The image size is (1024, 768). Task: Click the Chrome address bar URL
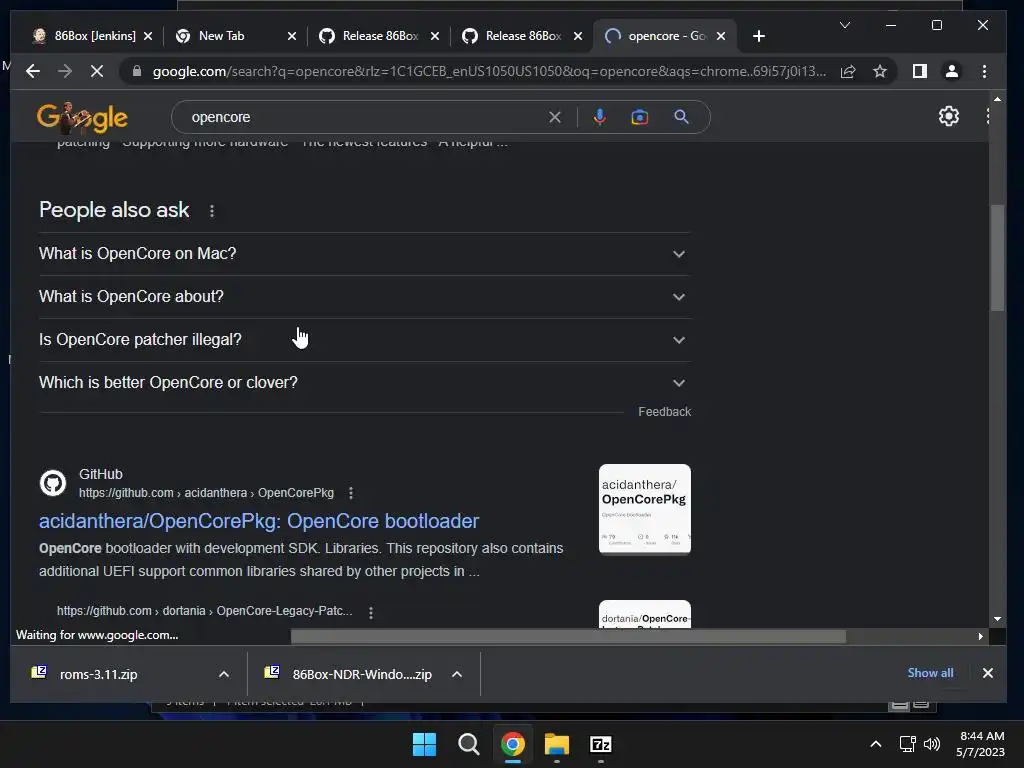click(488, 71)
